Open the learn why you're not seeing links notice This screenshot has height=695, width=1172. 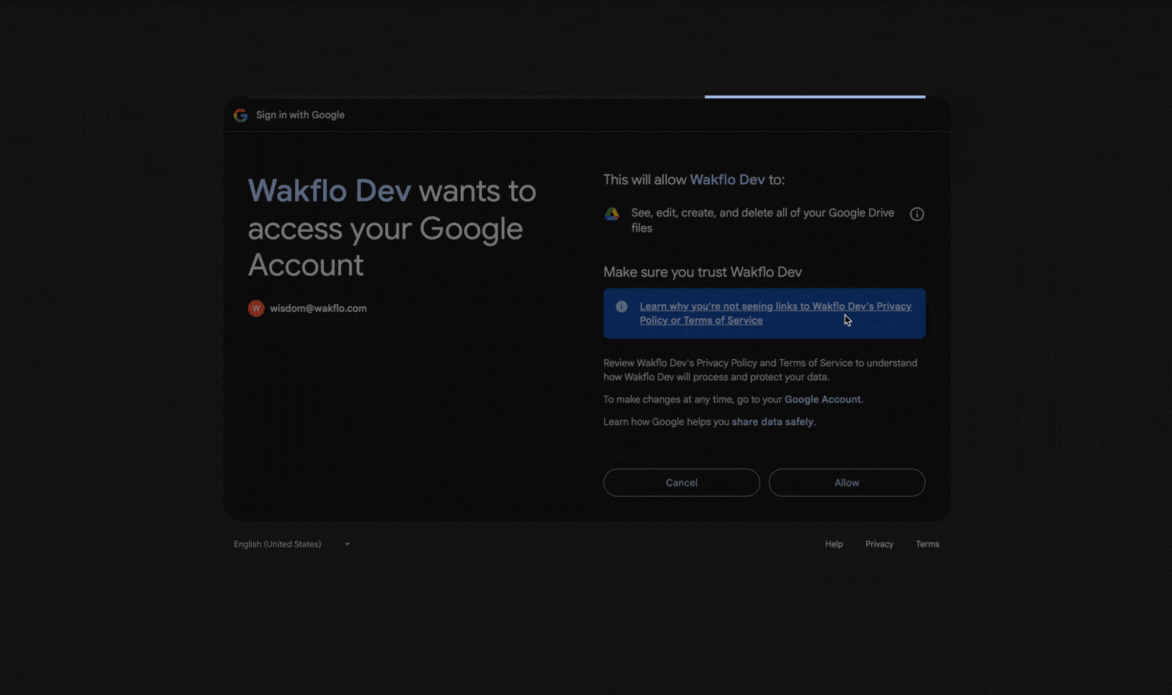click(x=776, y=313)
